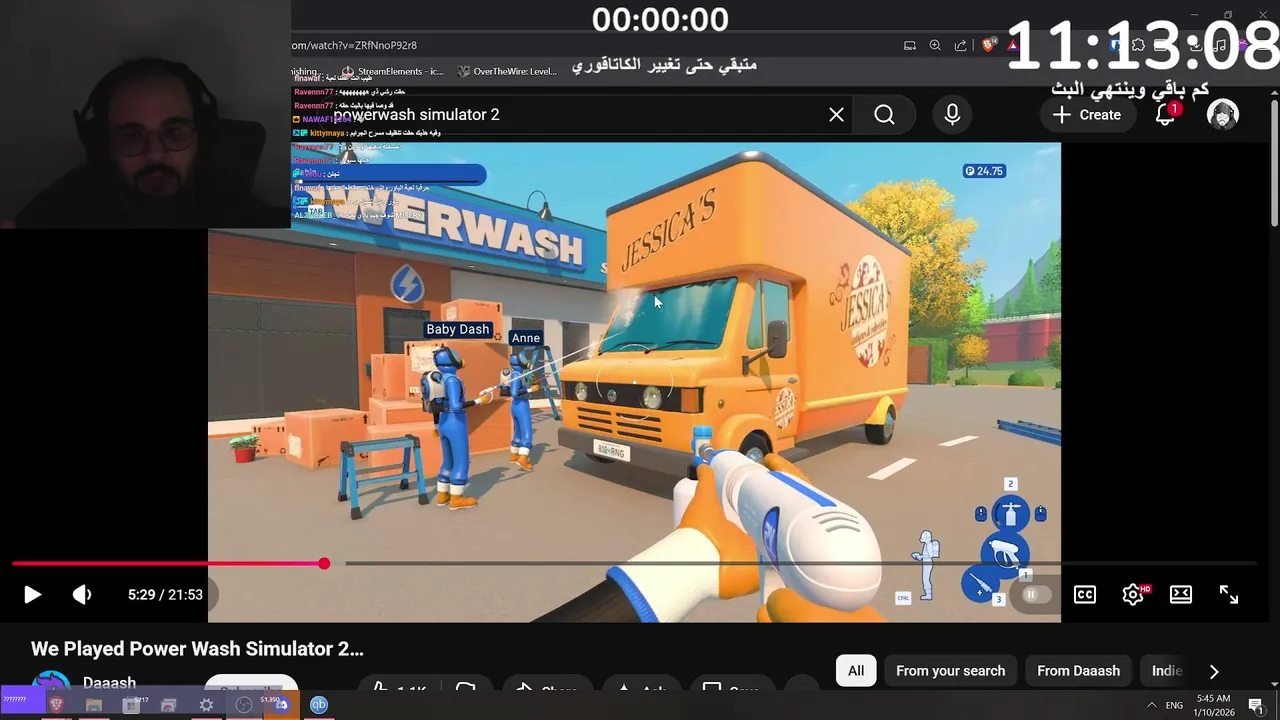Open the taskbar clock showing 5:45 AM

pos(1214,705)
